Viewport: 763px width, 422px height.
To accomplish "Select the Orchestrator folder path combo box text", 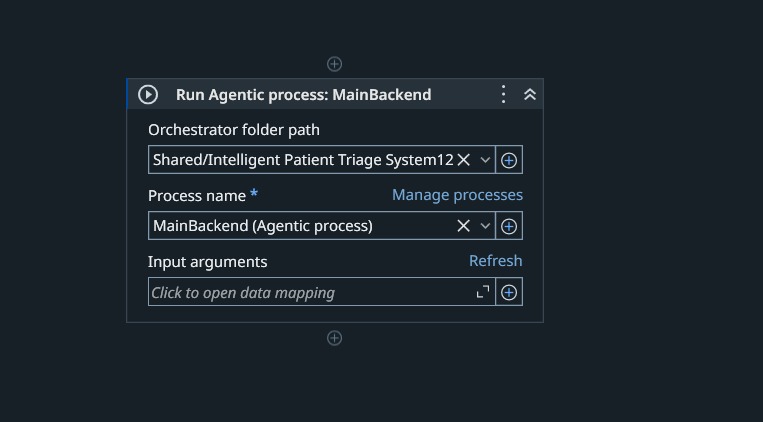I will (x=303, y=160).
